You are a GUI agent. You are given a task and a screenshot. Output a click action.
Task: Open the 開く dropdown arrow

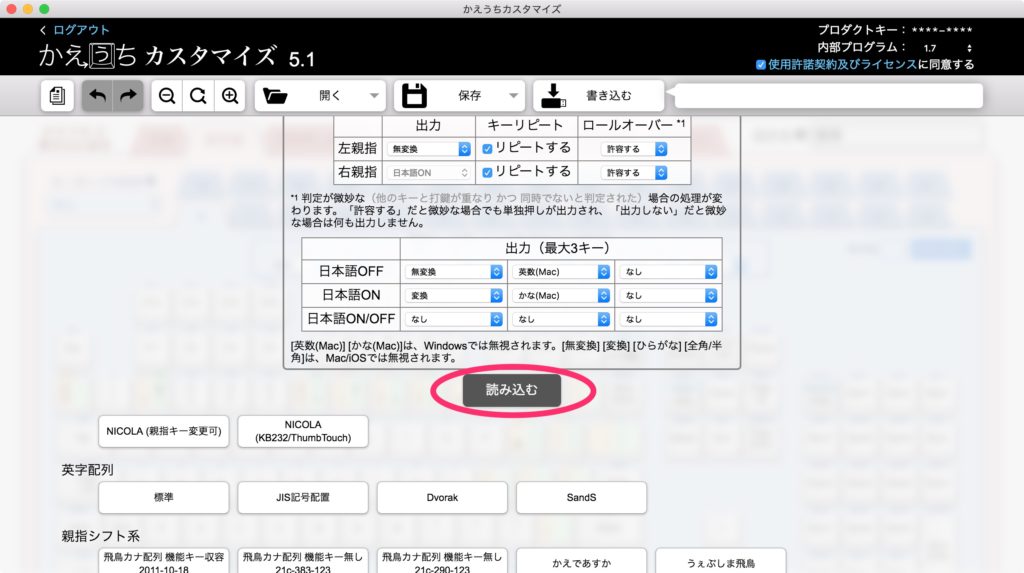[x=374, y=96]
